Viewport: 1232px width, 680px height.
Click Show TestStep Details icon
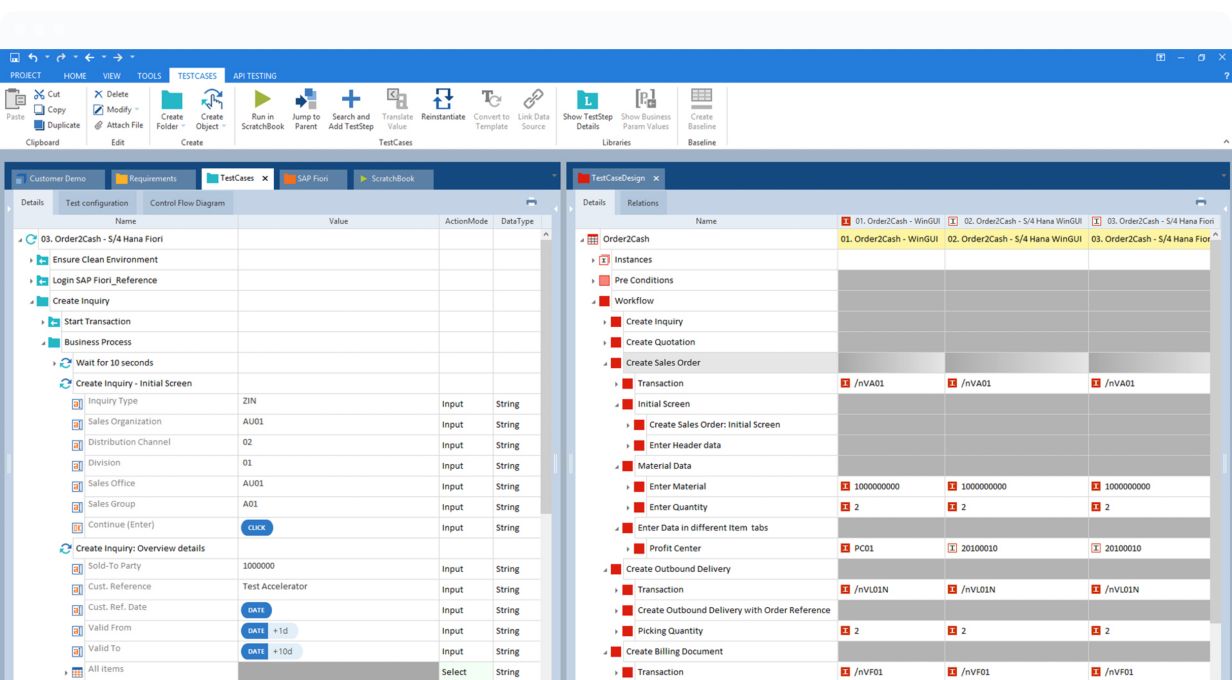587,100
